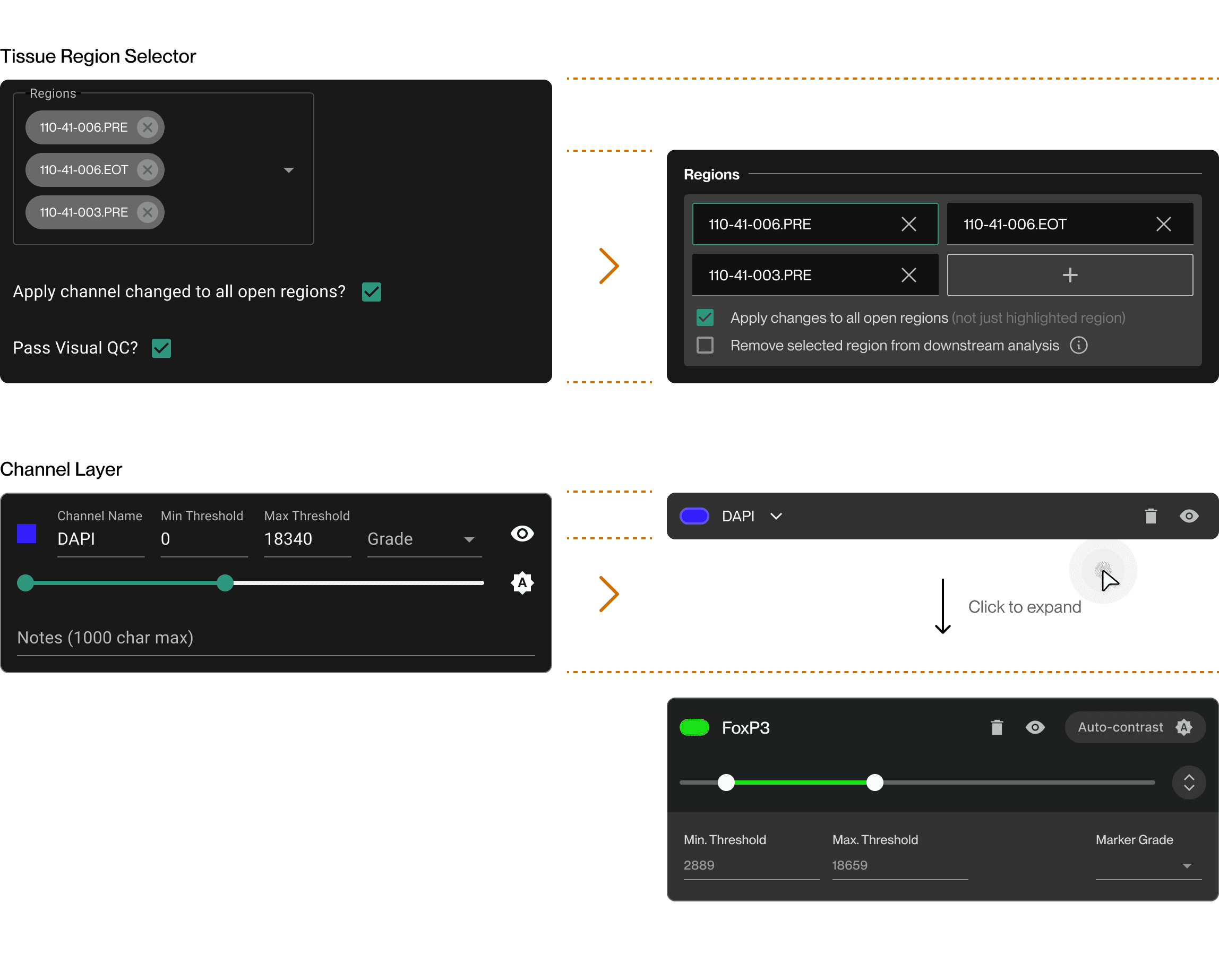Toggle FoxP3 channel visibility eye
1219x980 pixels.
coord(1035,727)
